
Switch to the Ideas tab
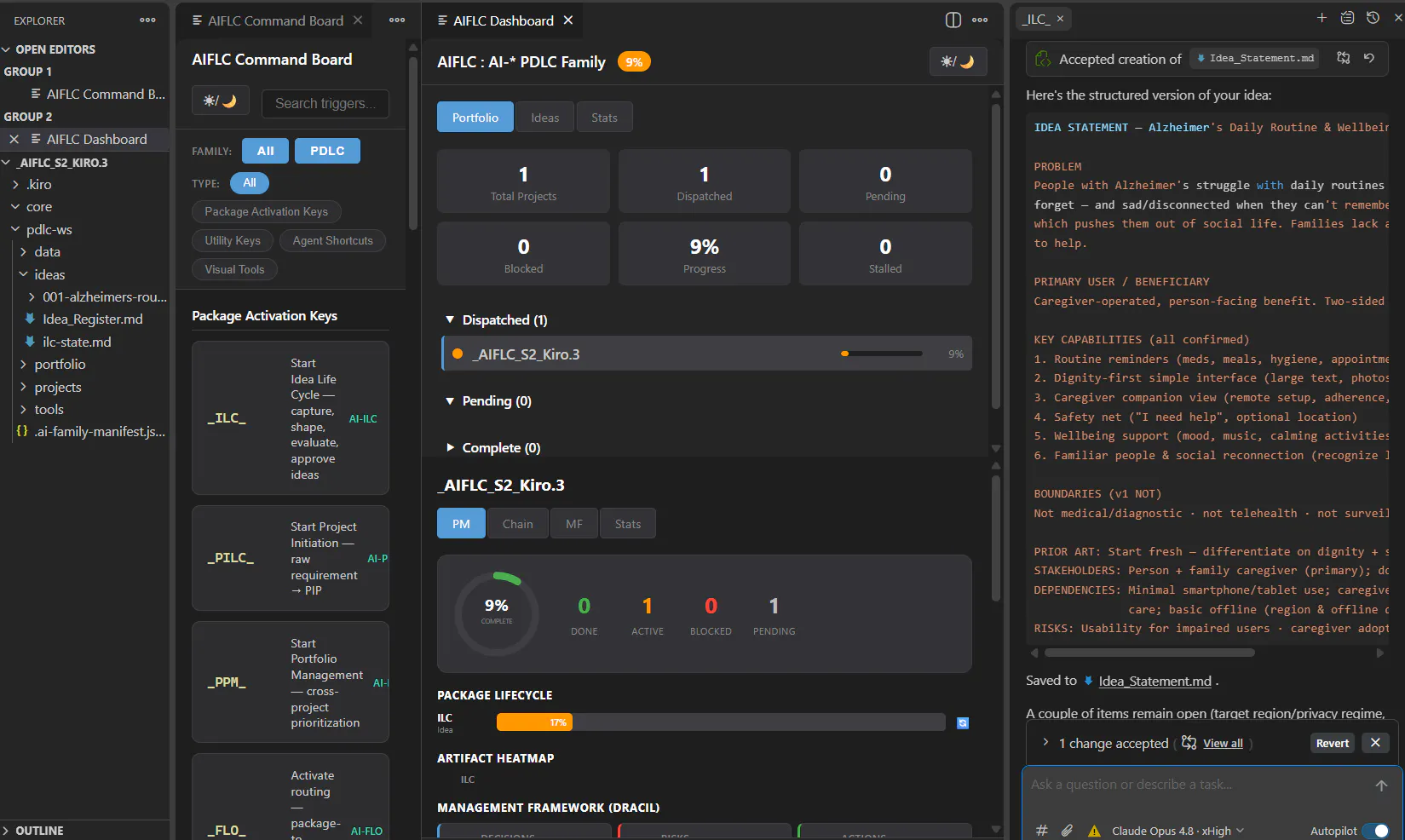click(x=545, y=118)
